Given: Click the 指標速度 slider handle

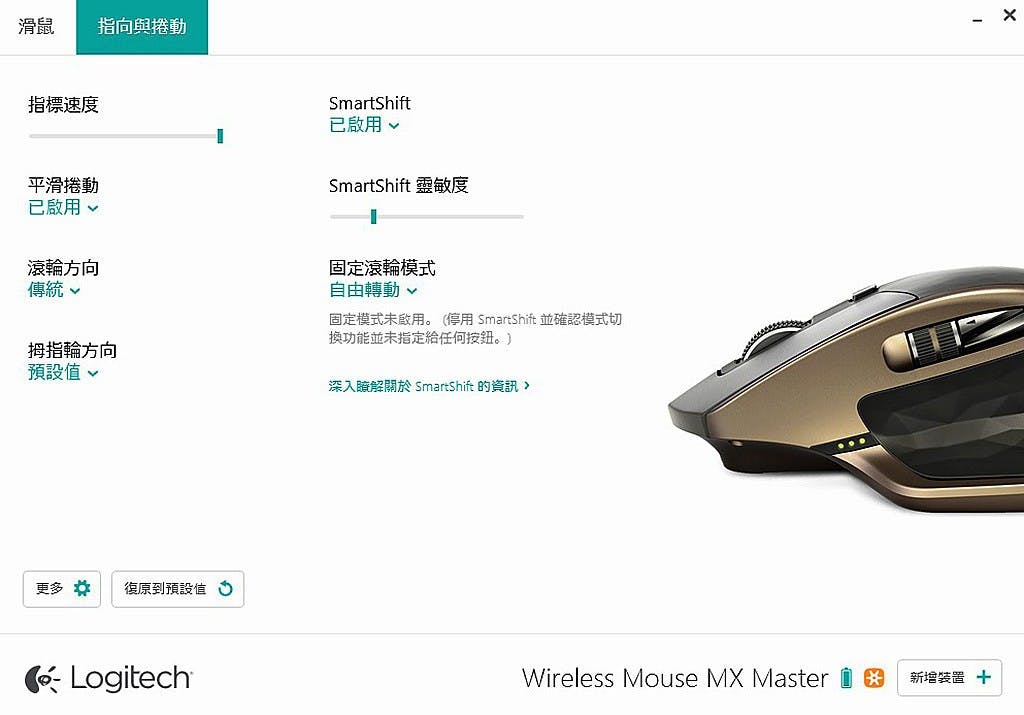Looking at the screenshot, I should click(x=220, y=136).
